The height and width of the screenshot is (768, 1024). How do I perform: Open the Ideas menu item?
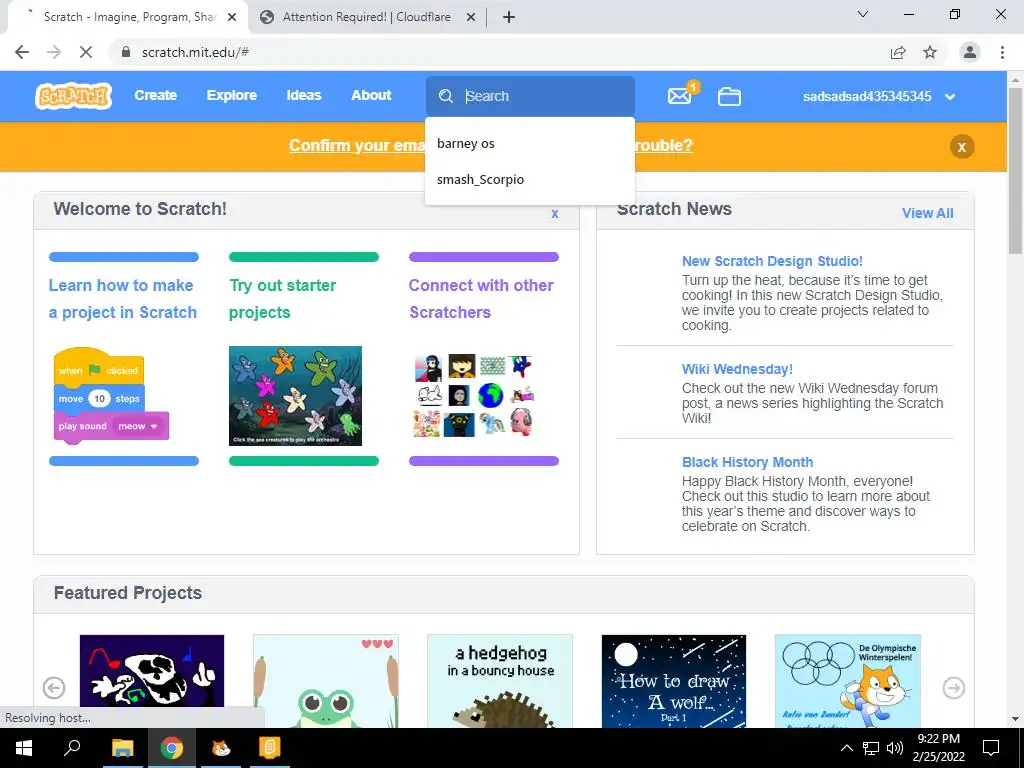click(x=304, y=95)
